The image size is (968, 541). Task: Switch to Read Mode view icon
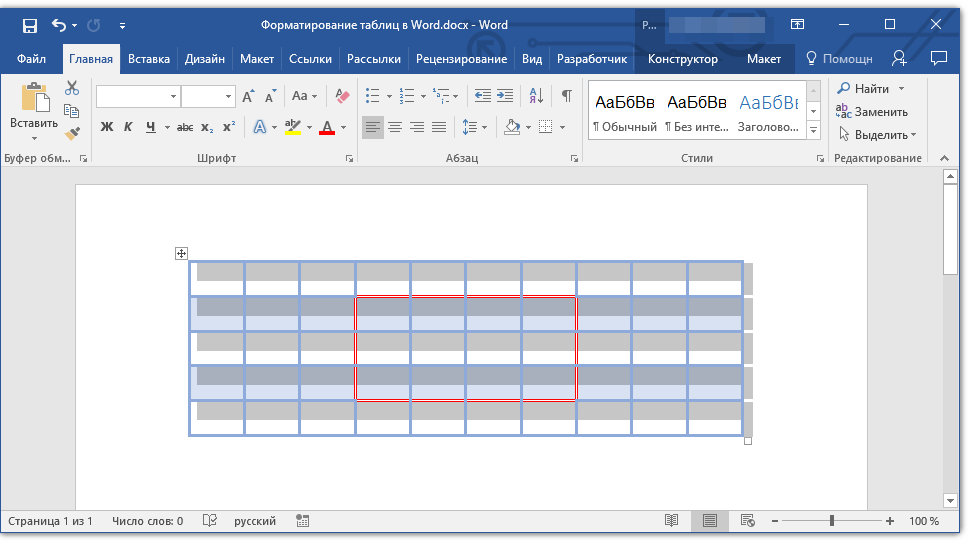click(672, 521)
